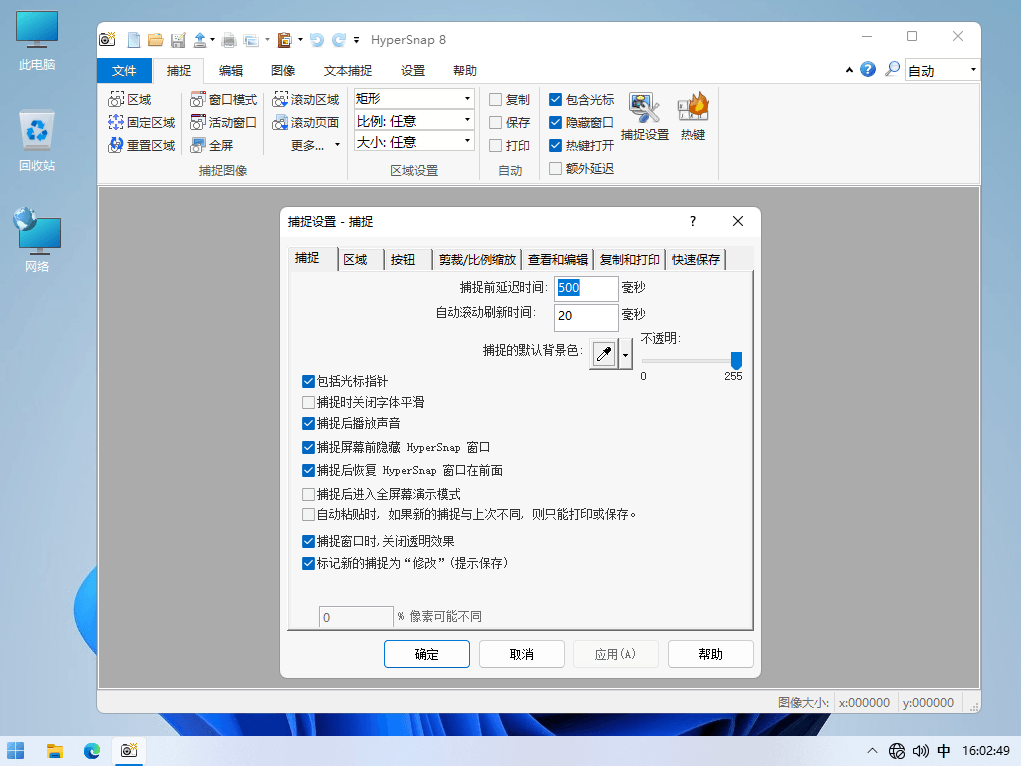The width and height of the screenshot is (1021, 766).
Task: Toggle 打印 auto print checkbox
Action: click(x=496, y=145)
